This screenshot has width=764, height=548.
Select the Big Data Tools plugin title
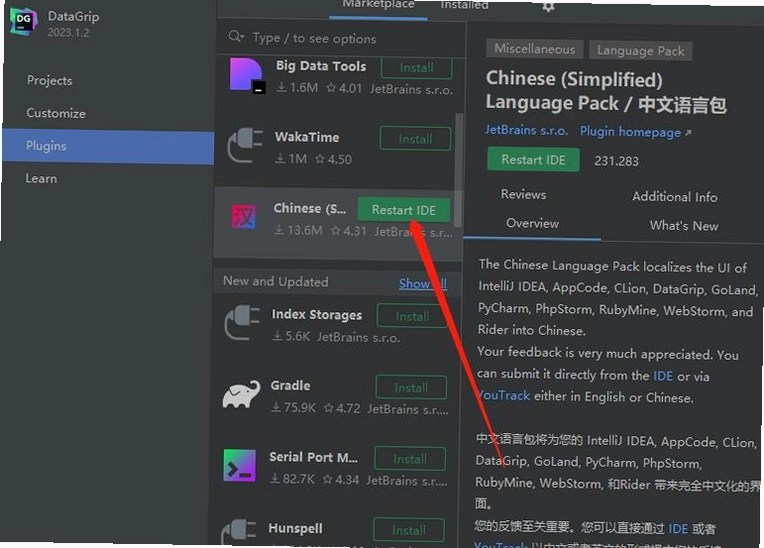click(x=321, y=66)
